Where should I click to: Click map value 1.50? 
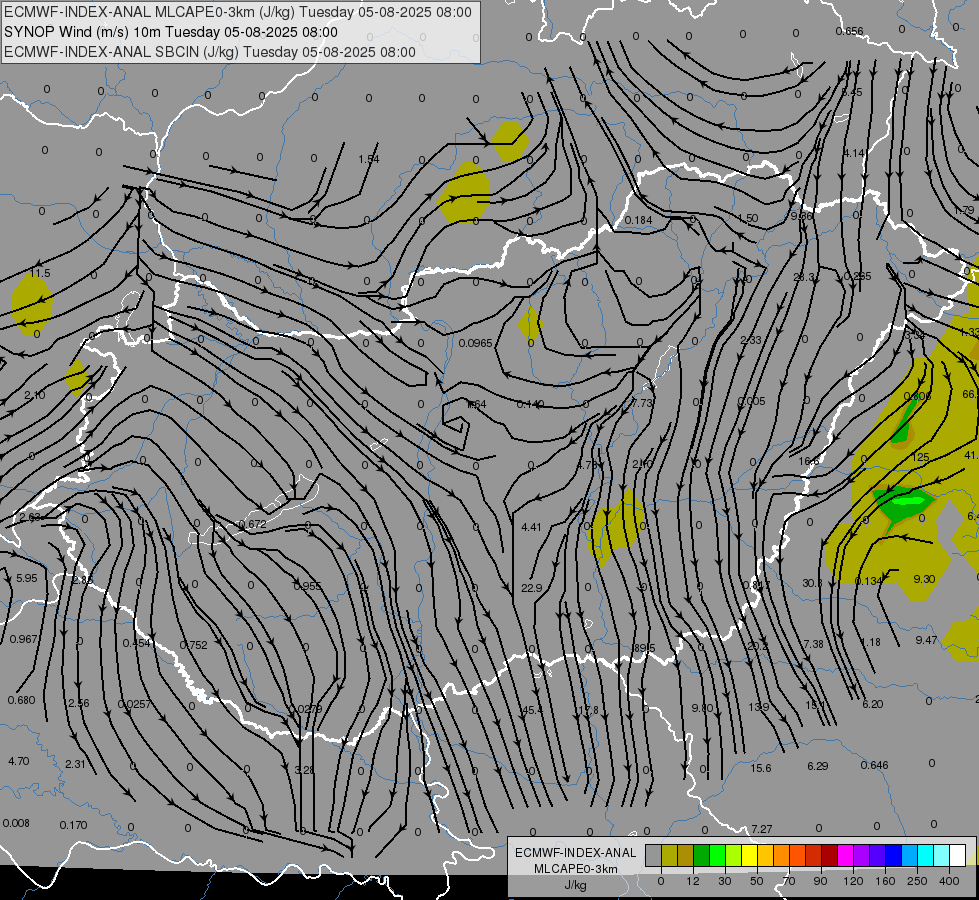tap(748, 218)
